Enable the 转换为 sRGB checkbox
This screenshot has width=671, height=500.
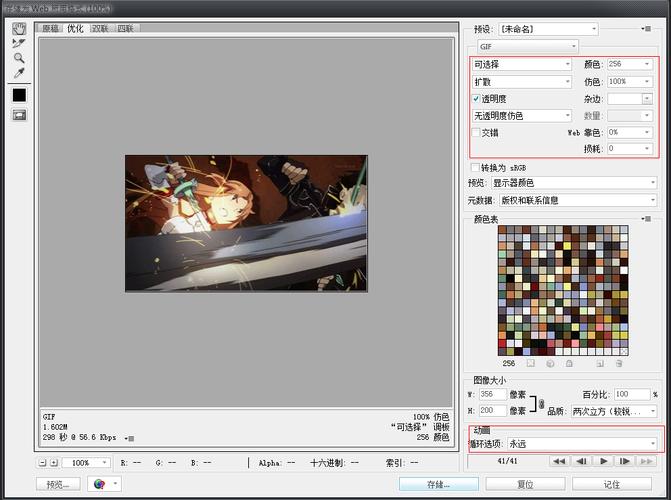tap(475, 167)
